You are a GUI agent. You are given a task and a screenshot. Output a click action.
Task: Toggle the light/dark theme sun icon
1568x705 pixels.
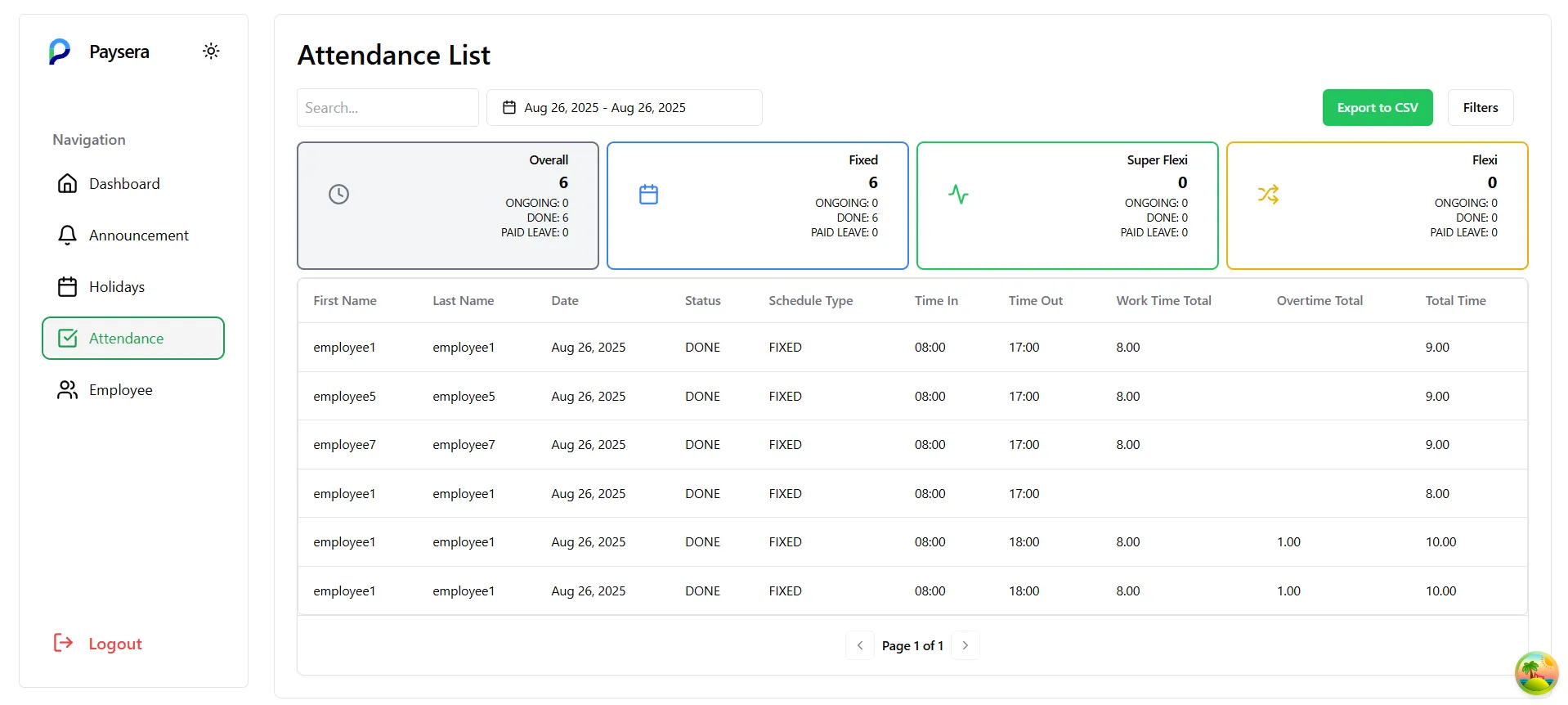[x=211, y=52]
